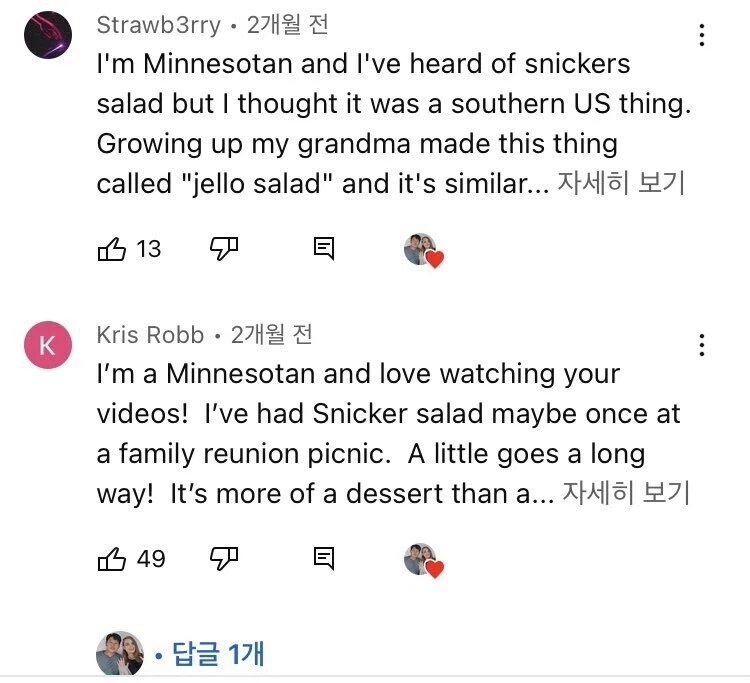The width and height of the screenshot is (750, 683).
Task: Like Kris Robb's comment with thumbs up
Action: 111,559
